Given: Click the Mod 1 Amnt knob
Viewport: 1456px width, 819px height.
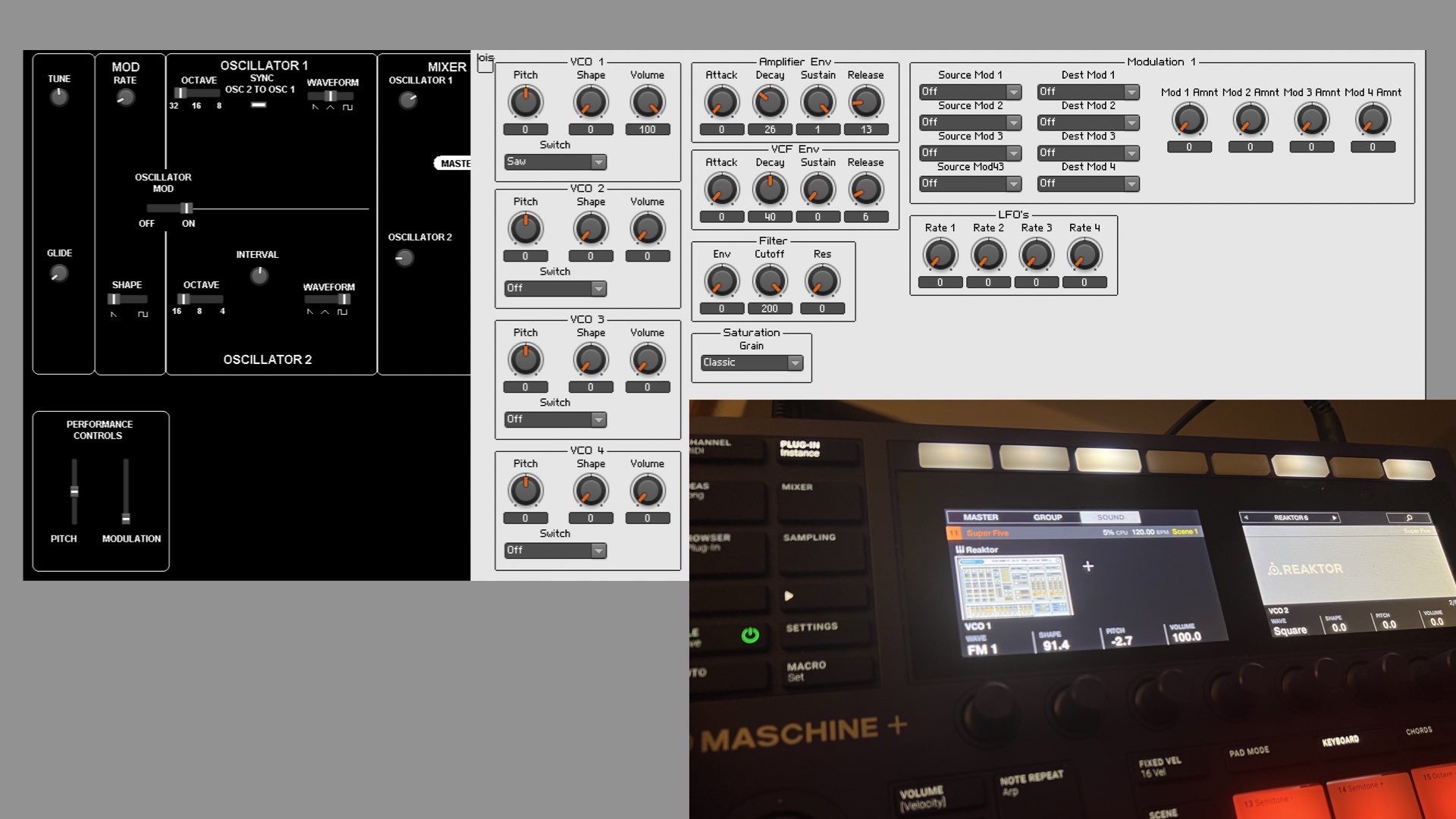Looking at the screenshot, I should click(x=1188, y=120).
